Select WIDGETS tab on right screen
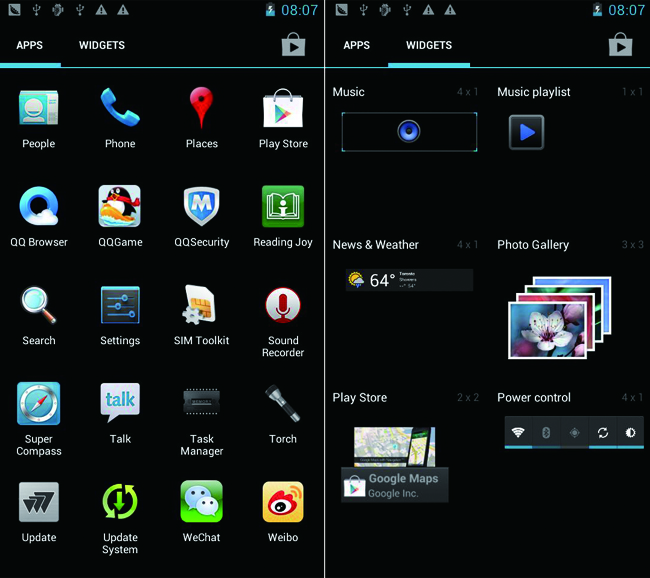 [x=429, y=45]
